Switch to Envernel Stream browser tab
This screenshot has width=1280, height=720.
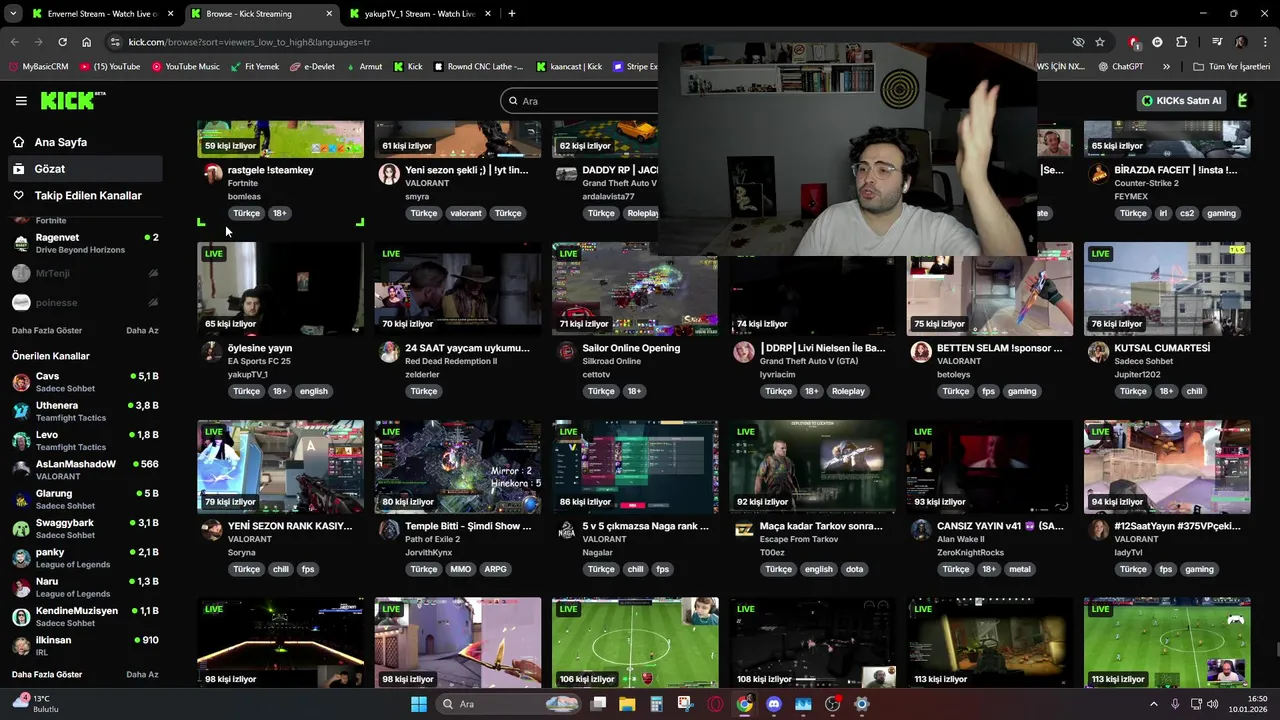pos(100,14)
